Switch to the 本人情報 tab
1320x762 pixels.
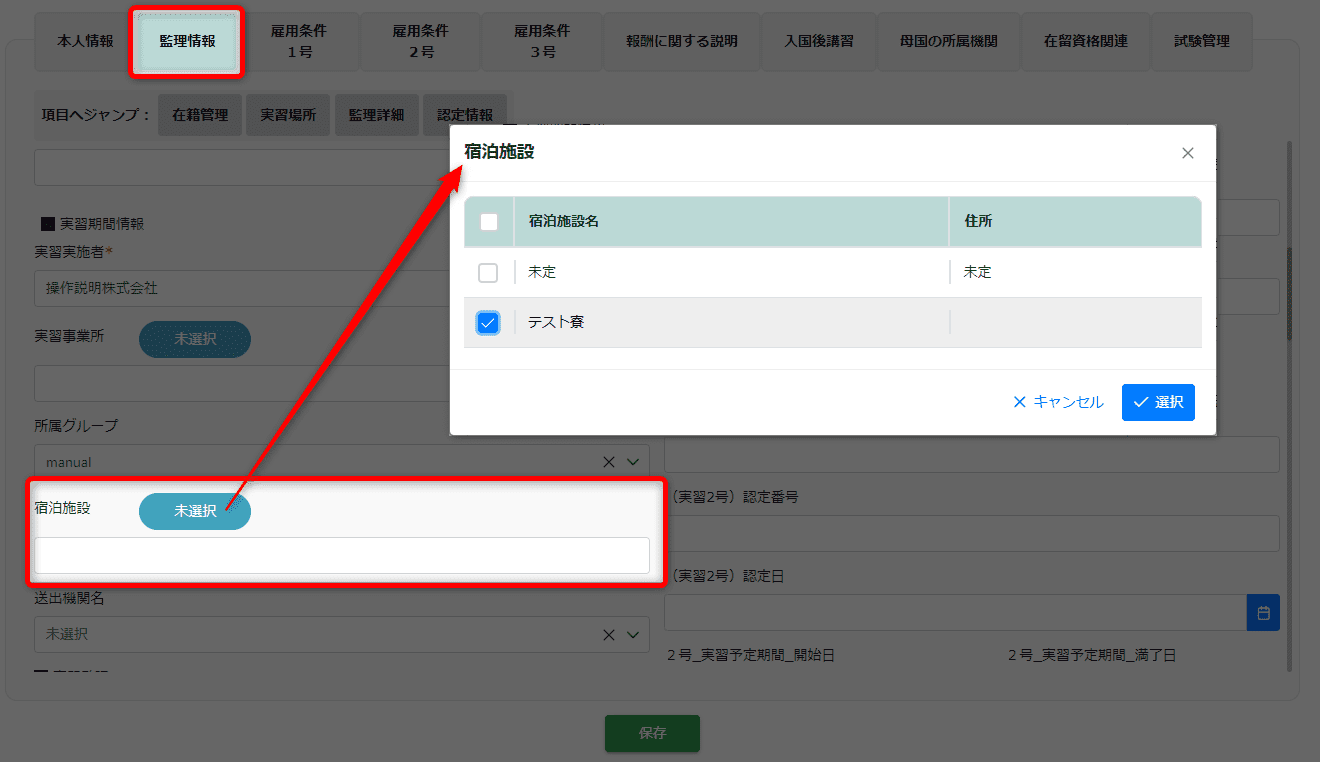tap(85, 42)
